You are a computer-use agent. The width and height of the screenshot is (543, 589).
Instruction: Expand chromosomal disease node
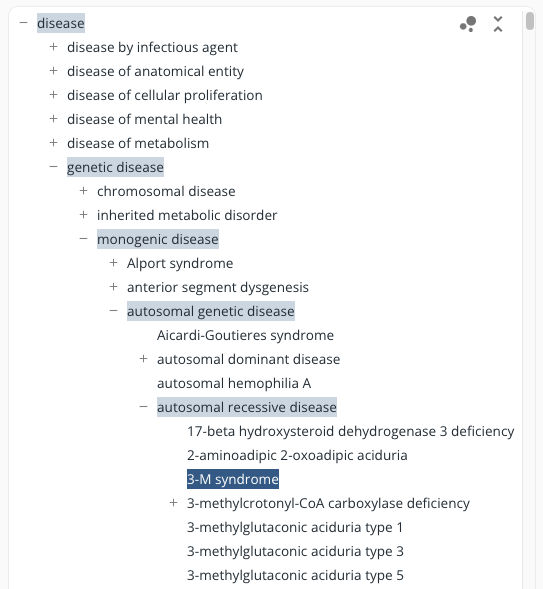(x=83, y=191)
